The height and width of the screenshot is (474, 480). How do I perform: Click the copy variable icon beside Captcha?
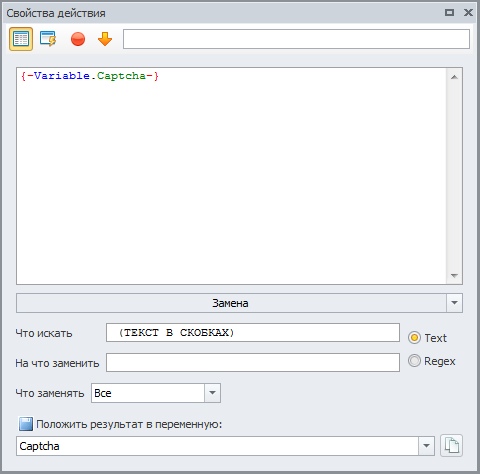(x=451, y=446)
